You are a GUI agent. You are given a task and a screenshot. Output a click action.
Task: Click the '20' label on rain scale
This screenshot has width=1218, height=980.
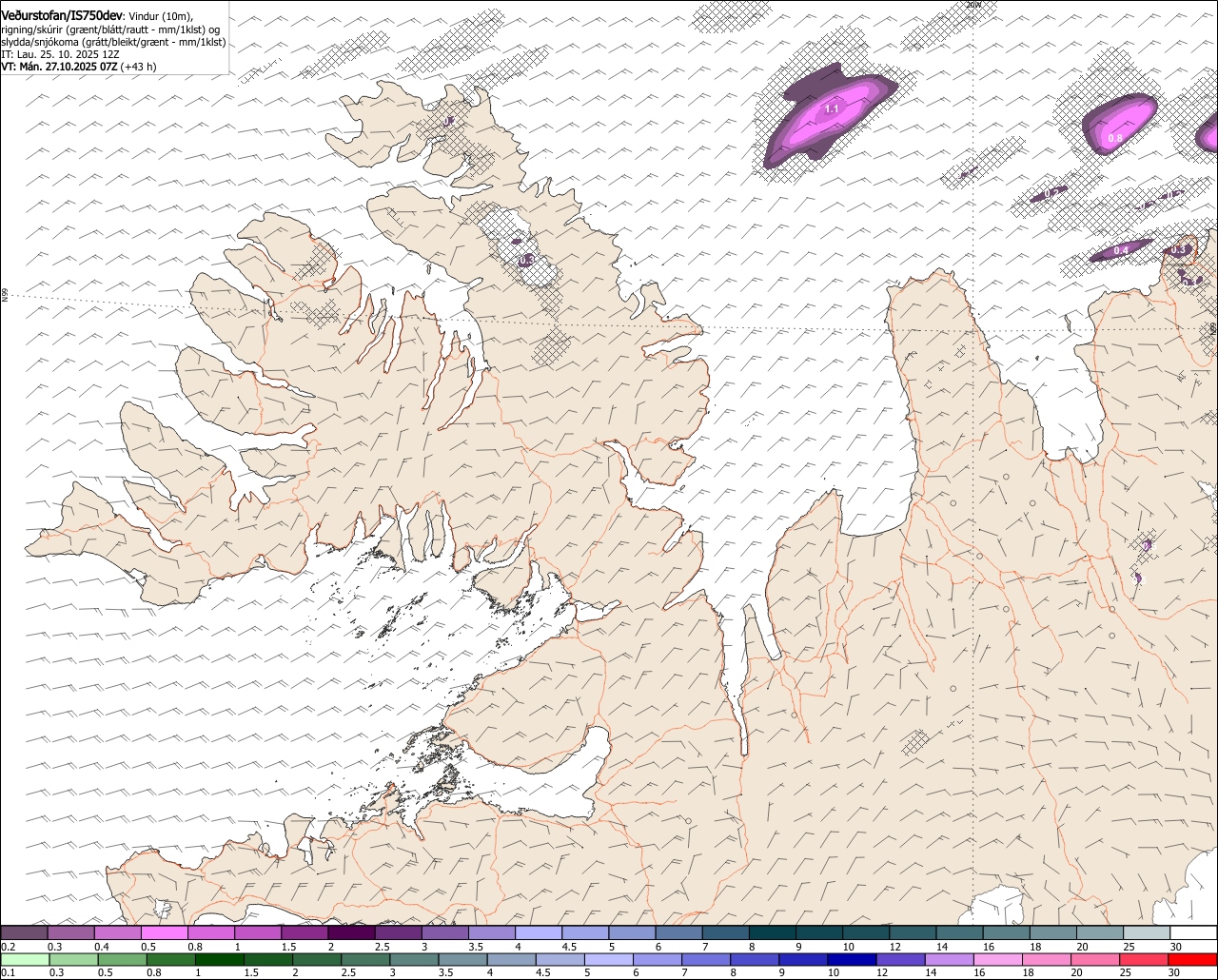coord(1076,972)
